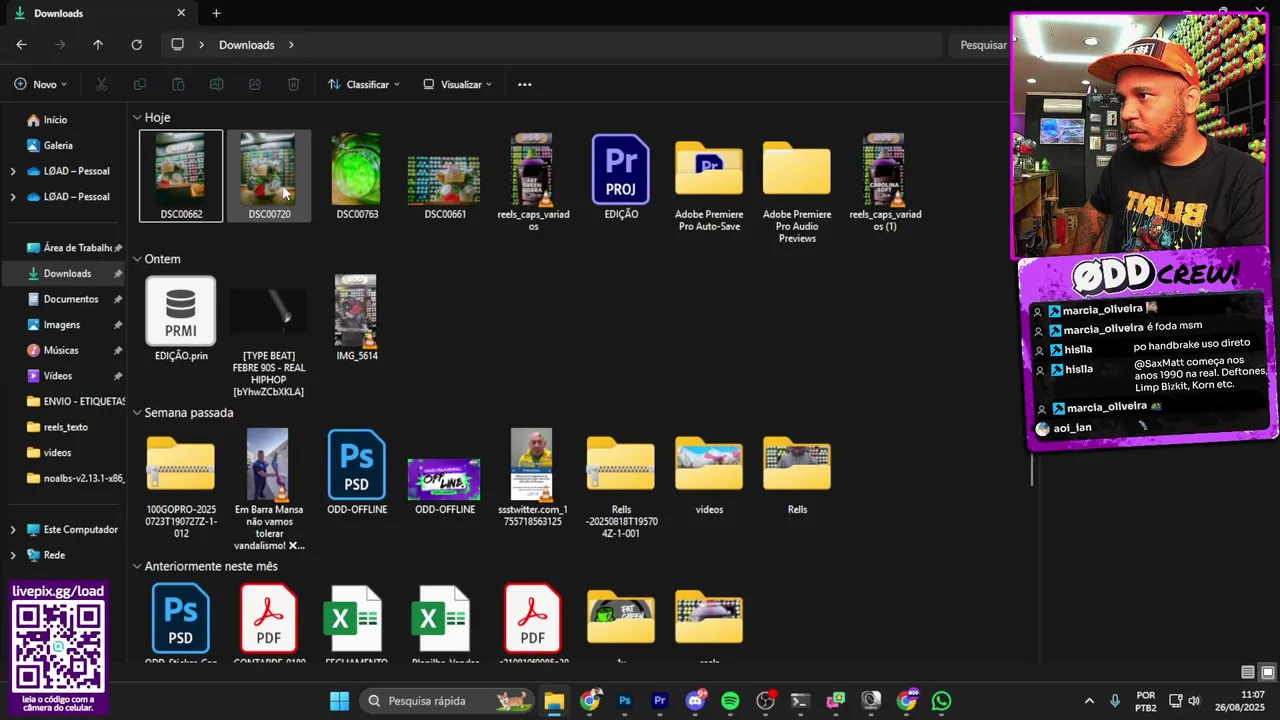Open reels_texto folder in sidebar
The width and height of the screenshot is (1280, 720).
tap(66, 427)
